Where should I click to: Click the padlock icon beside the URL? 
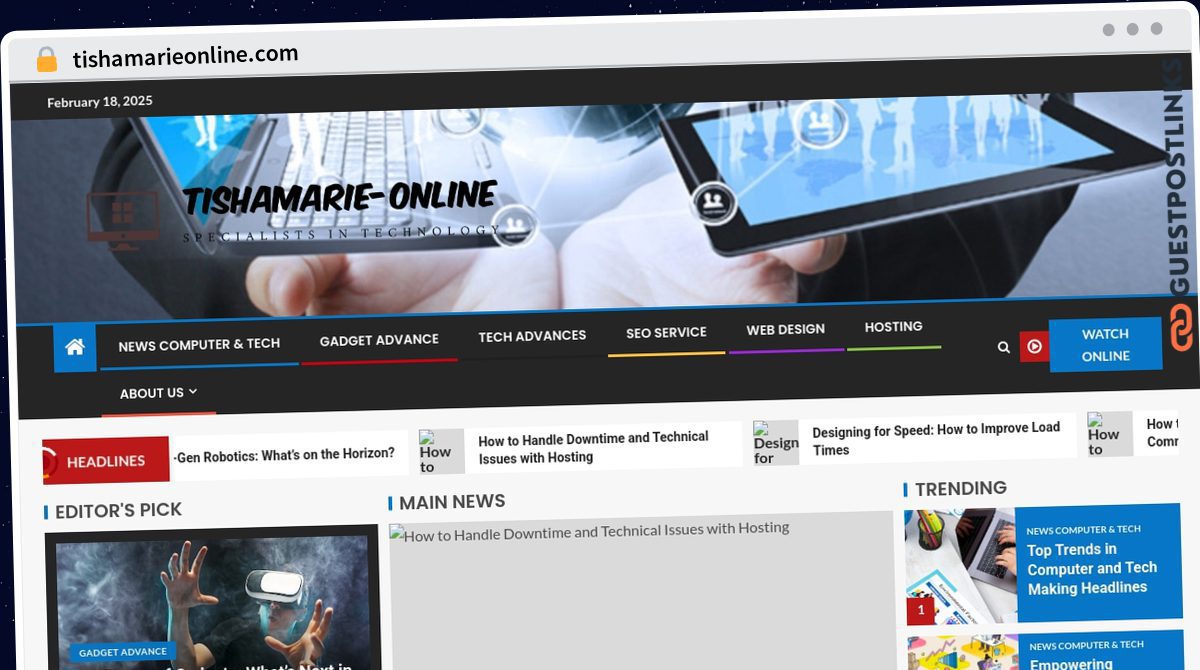(x=46, y=60)
